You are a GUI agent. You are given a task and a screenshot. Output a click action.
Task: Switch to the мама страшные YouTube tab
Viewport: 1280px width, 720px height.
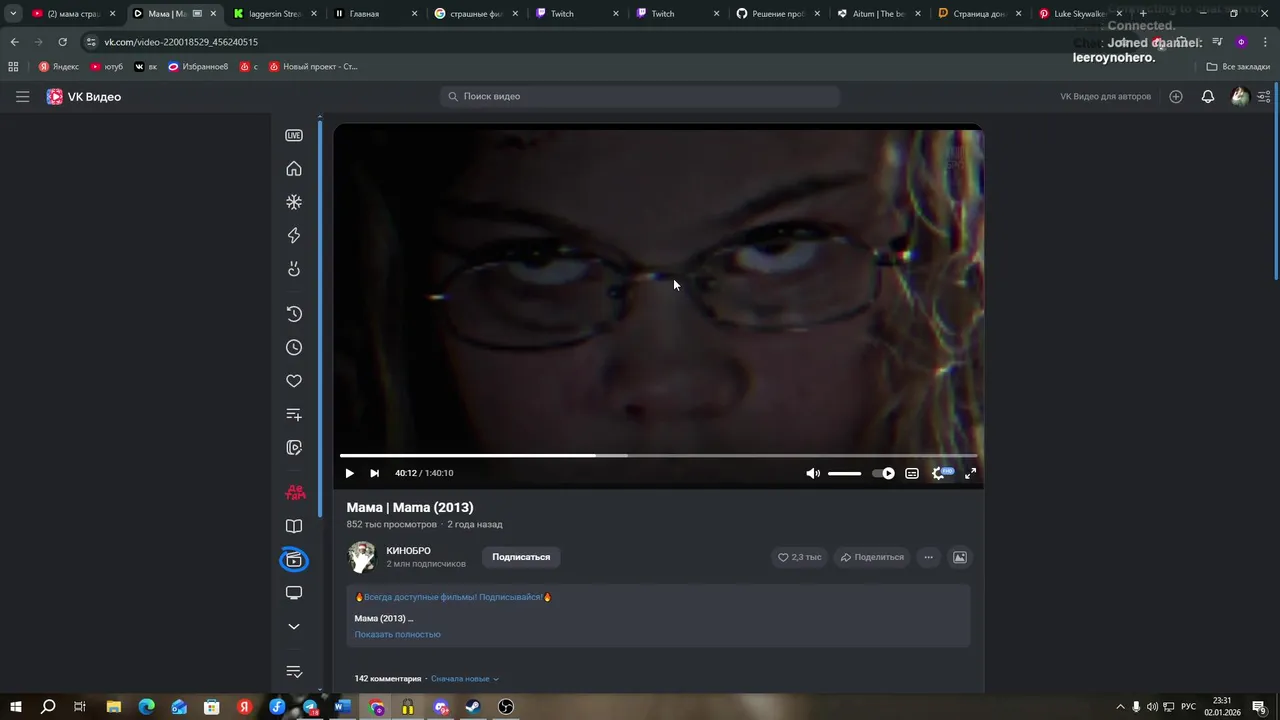[x=72, y=14]
